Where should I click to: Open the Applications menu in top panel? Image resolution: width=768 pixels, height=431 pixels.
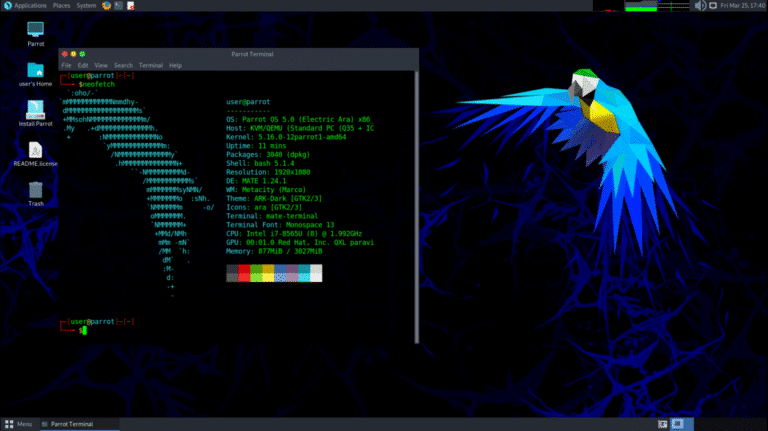click(x=30, y=5)
